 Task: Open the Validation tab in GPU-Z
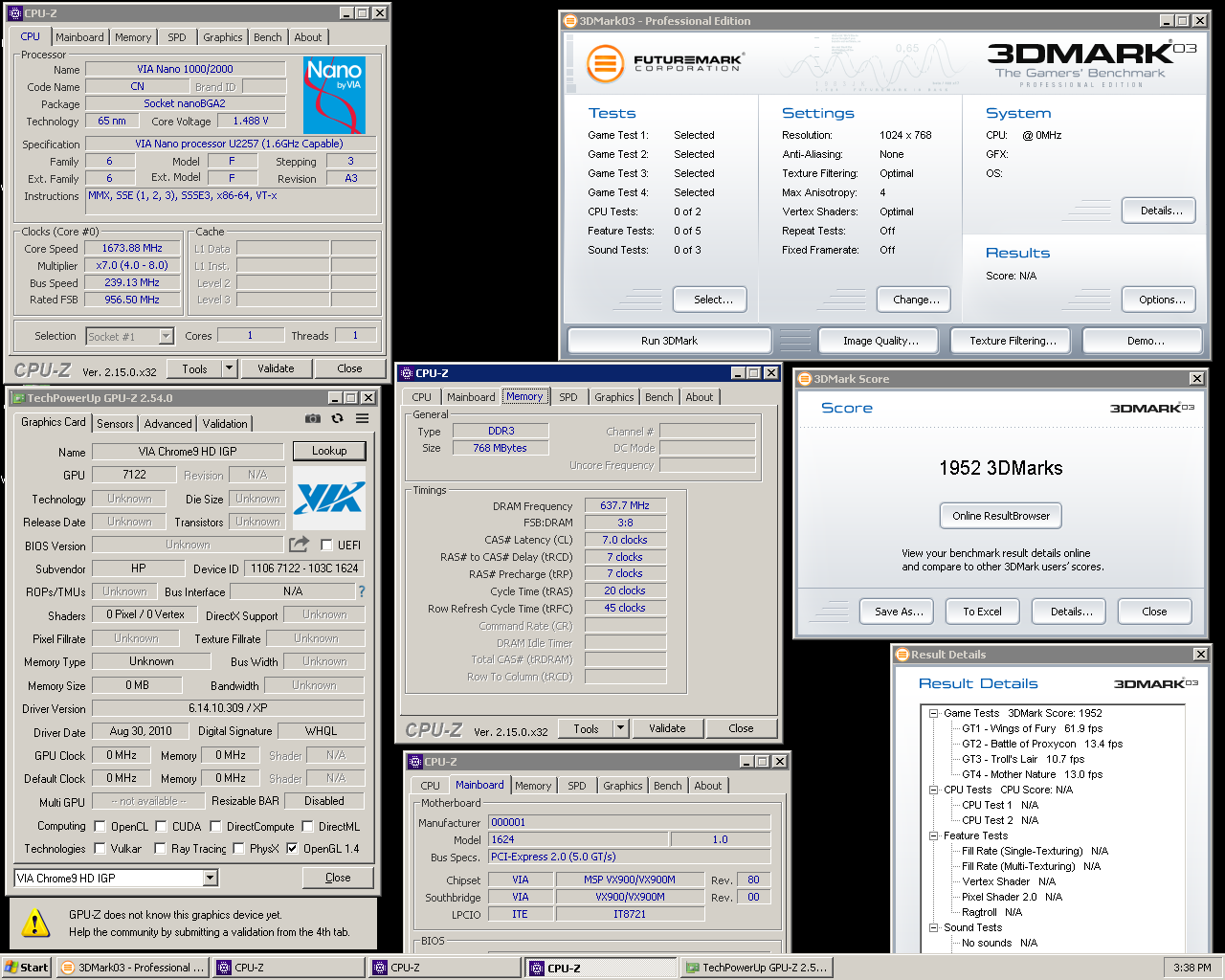pos(225,424)
